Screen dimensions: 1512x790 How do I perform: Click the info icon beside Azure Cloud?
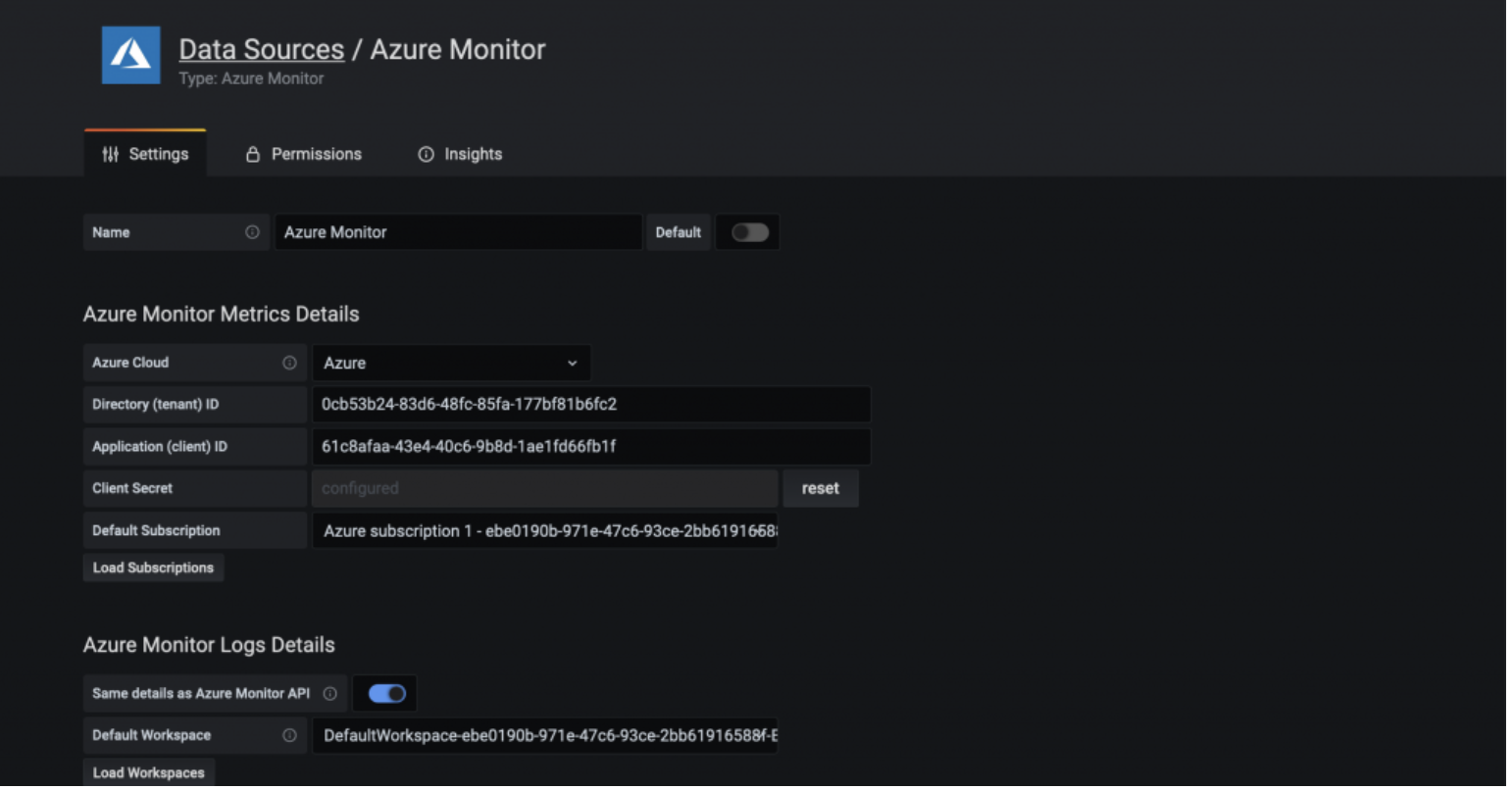(x=289, y=363)
